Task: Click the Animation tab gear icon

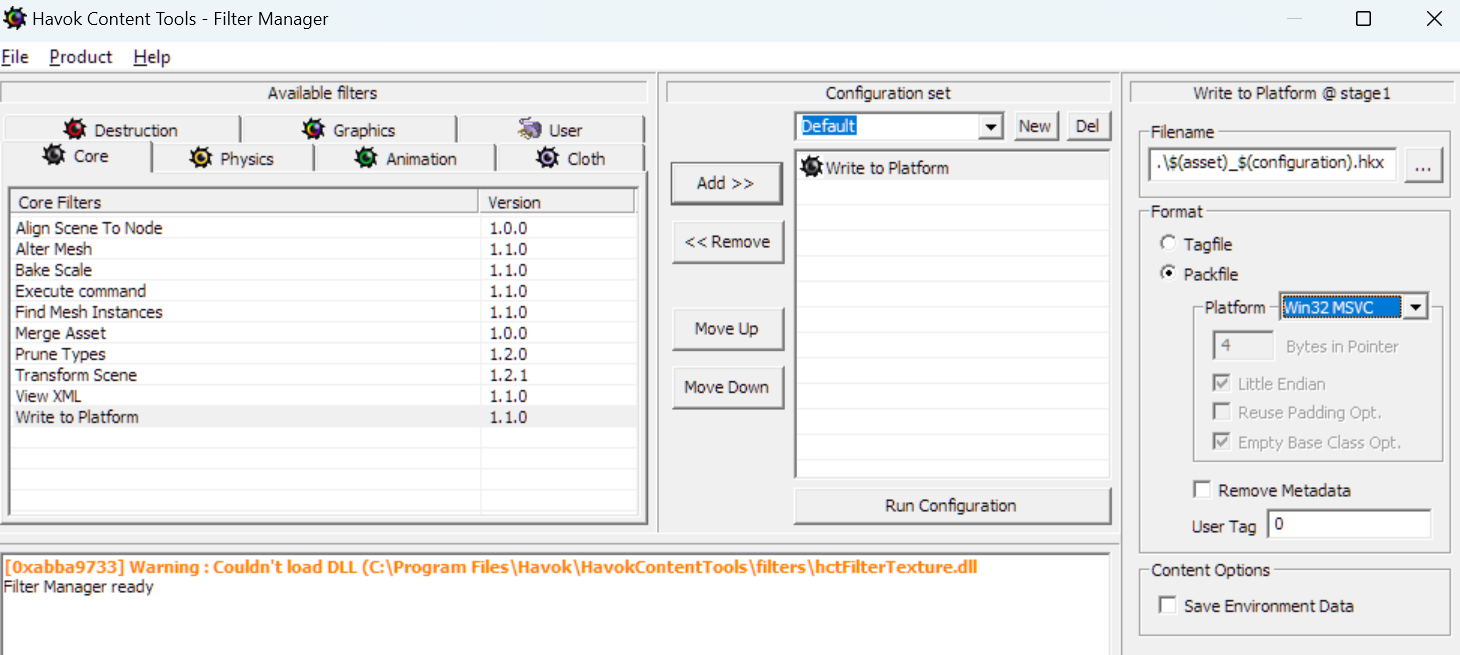Action: tap(367, 158)
